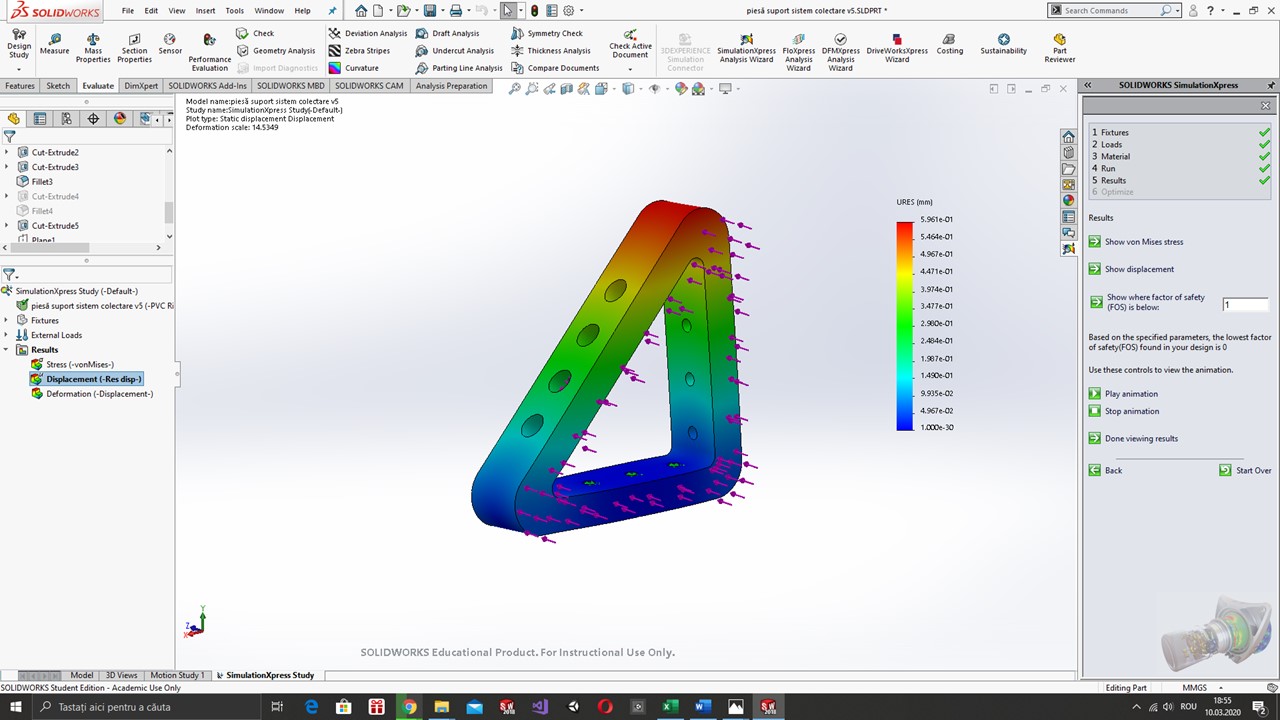Open the DimXpertManager crosshair tab icon
This screenshot has width=1280, height=720.
(x=93, y=118)
